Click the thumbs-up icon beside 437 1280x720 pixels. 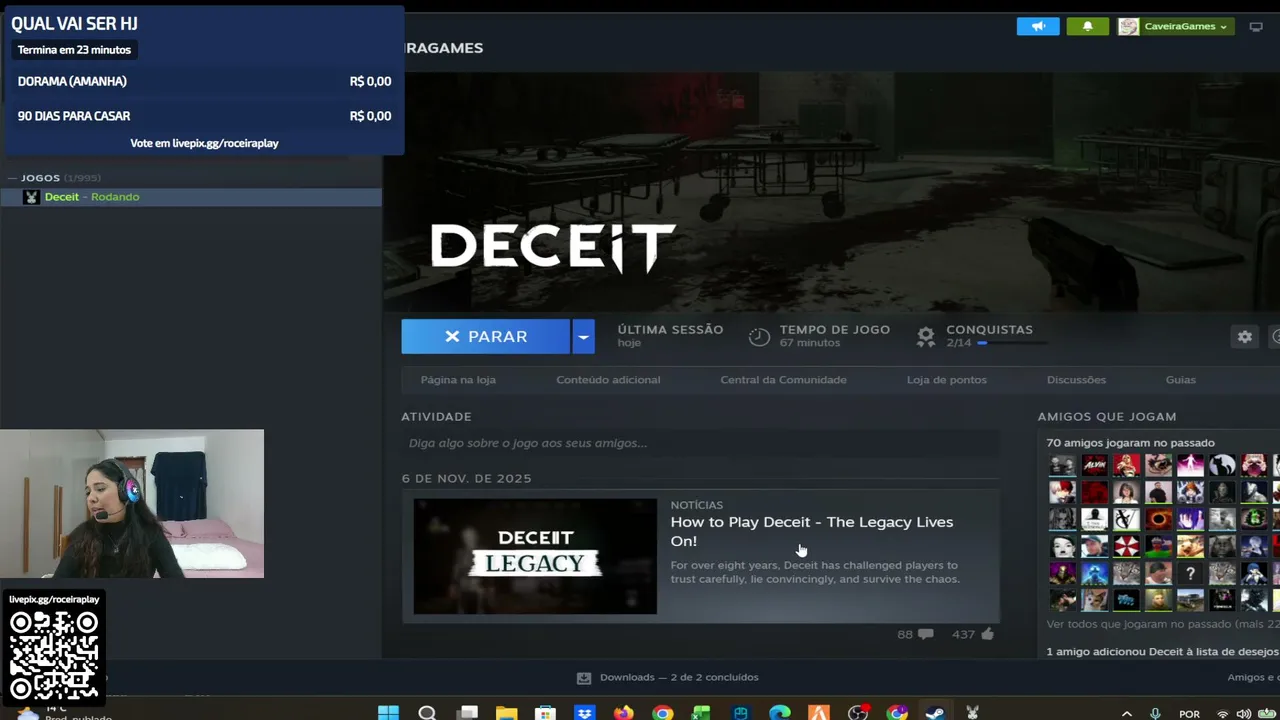(987, 634)
